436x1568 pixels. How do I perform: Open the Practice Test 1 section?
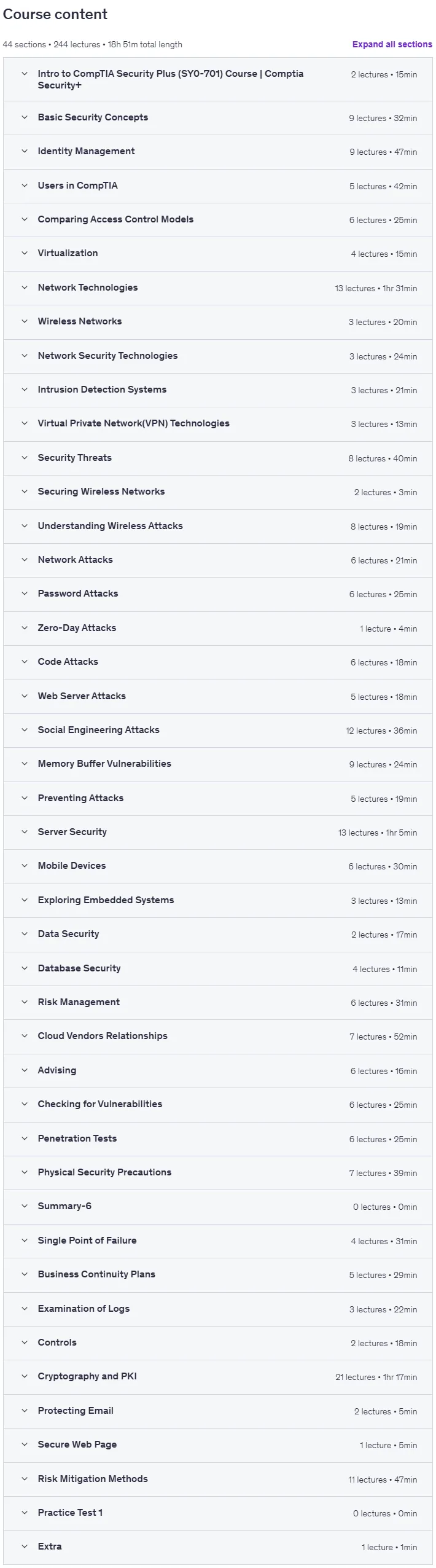218,1513
